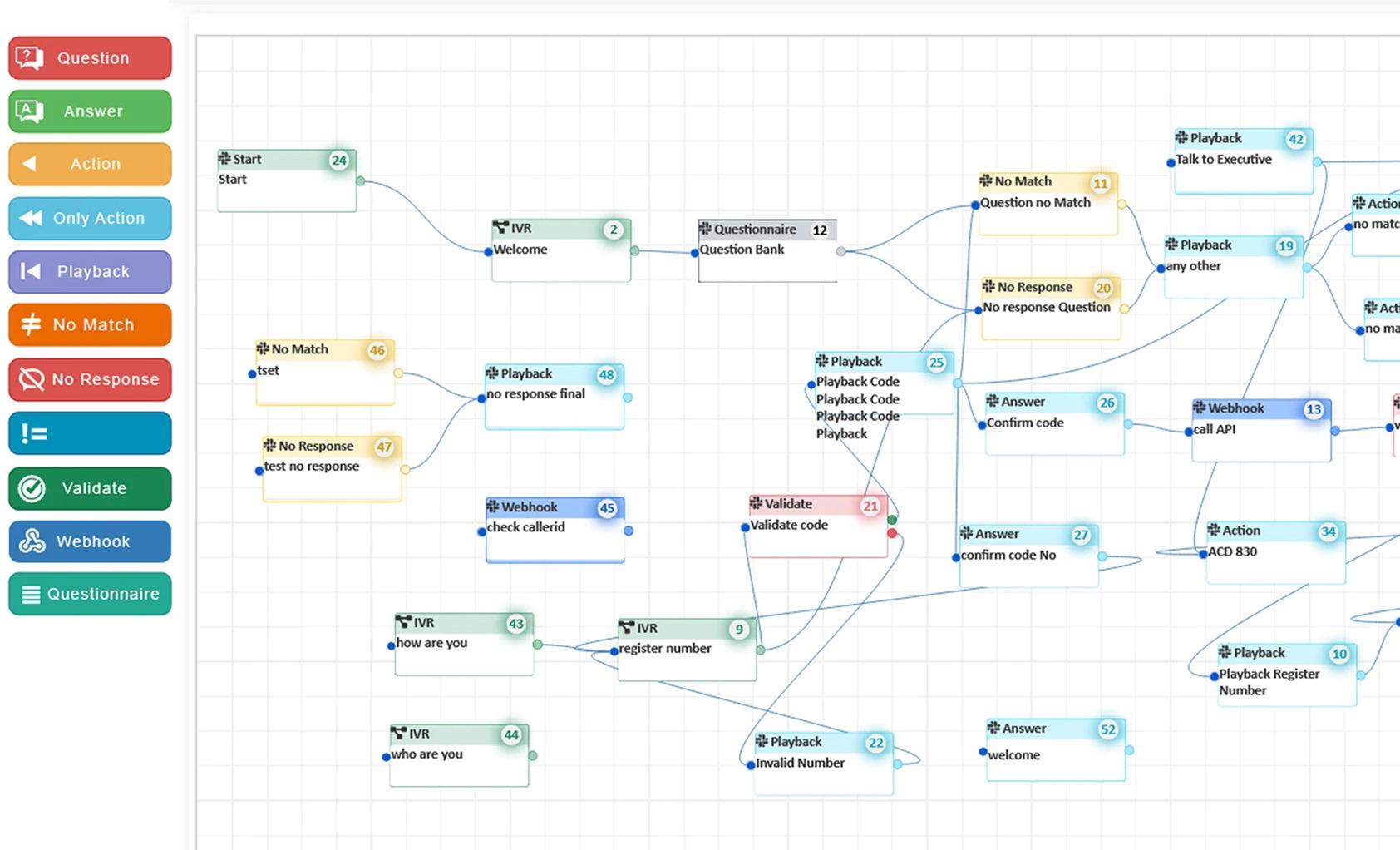The height and width of the screenshot is (850, 1400).
Task: Click the blue != condition button
Action: pyautogui.click(x=90, y=433)
